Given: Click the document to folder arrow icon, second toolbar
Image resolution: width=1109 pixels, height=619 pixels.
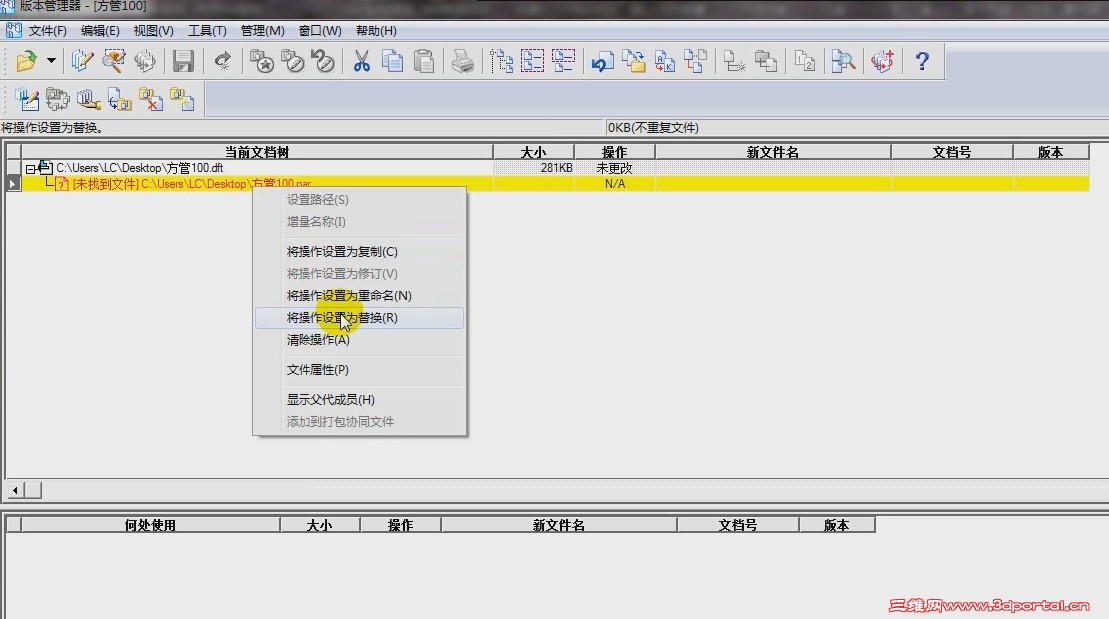Looking at the screenshot, I should click(x=120, y=99).
